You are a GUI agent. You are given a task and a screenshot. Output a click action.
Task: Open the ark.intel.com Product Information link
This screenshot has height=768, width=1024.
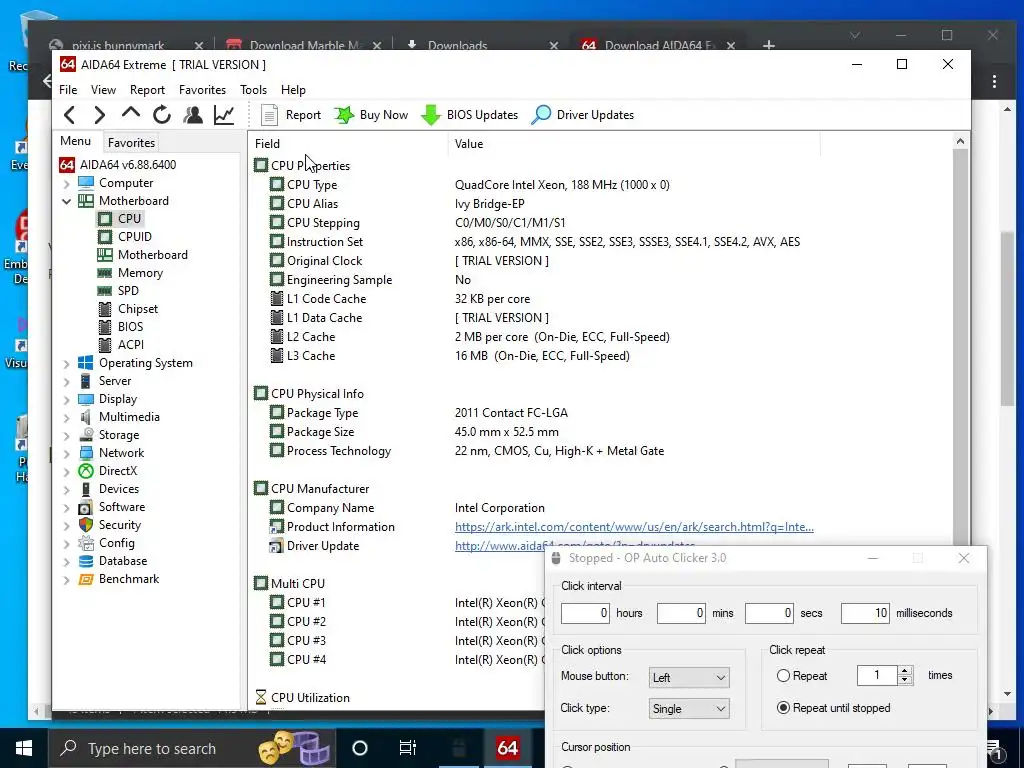[x=634, y=527]
